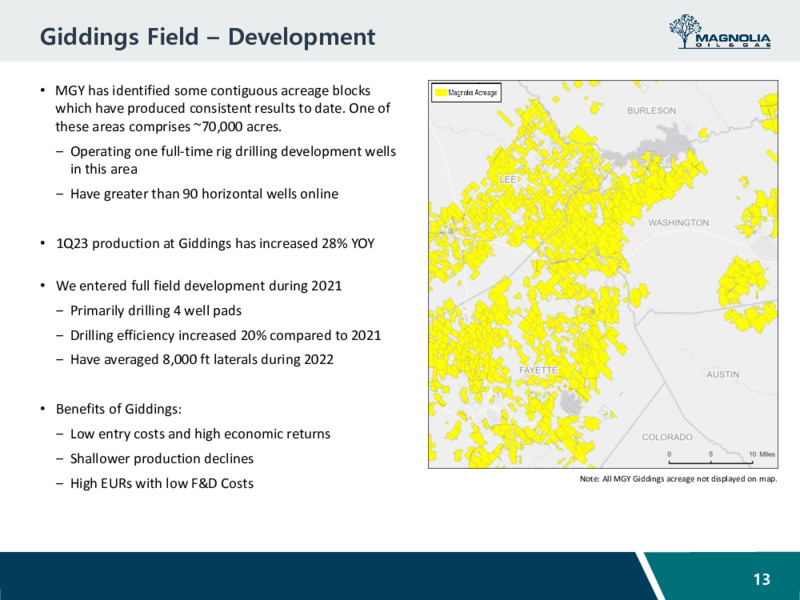This screenshot has width=800, height=600.
Task: Click slide page number 13
Action: [762, 580]
